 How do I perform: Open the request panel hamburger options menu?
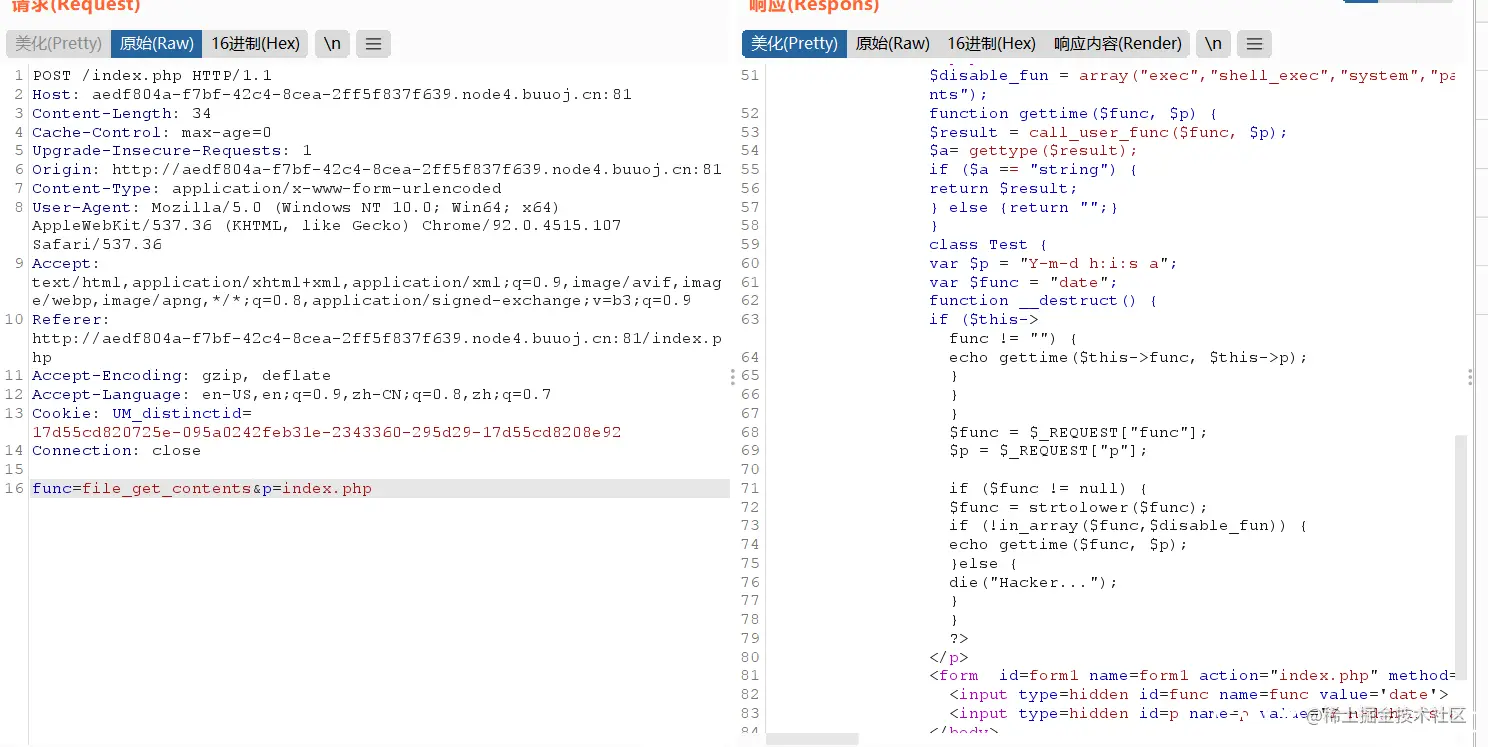pyautogui.click(x=373, y=43)
